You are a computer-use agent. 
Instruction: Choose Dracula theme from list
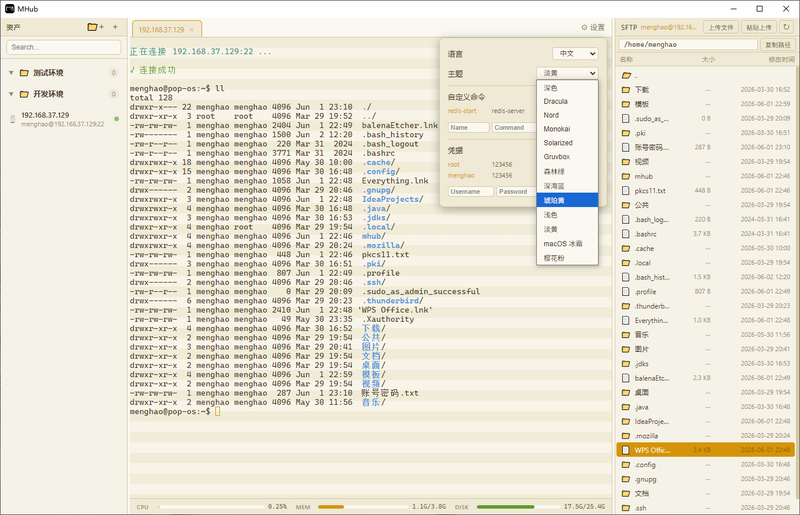[567, 102]
